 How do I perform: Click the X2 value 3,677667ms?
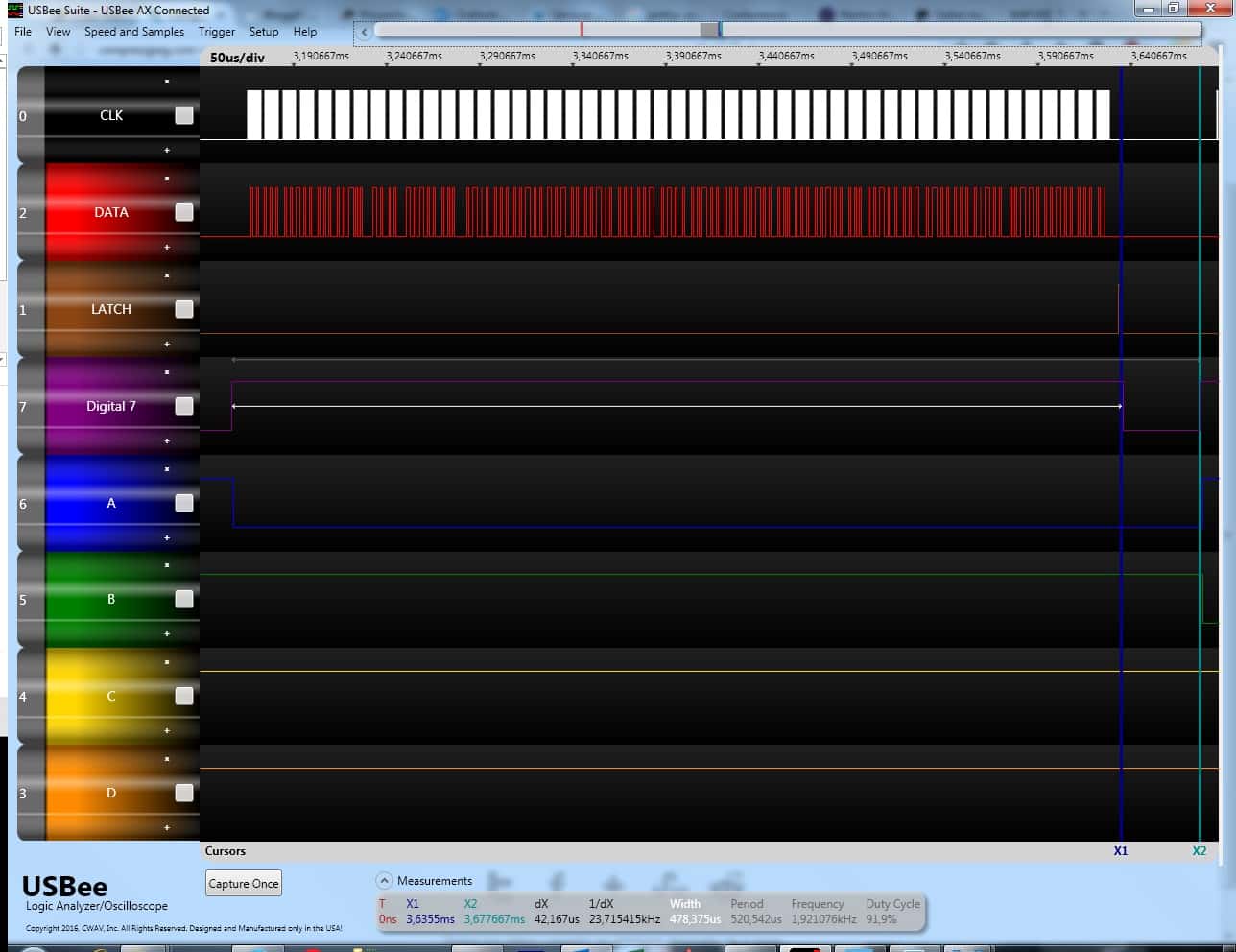(x=494, y=919)
